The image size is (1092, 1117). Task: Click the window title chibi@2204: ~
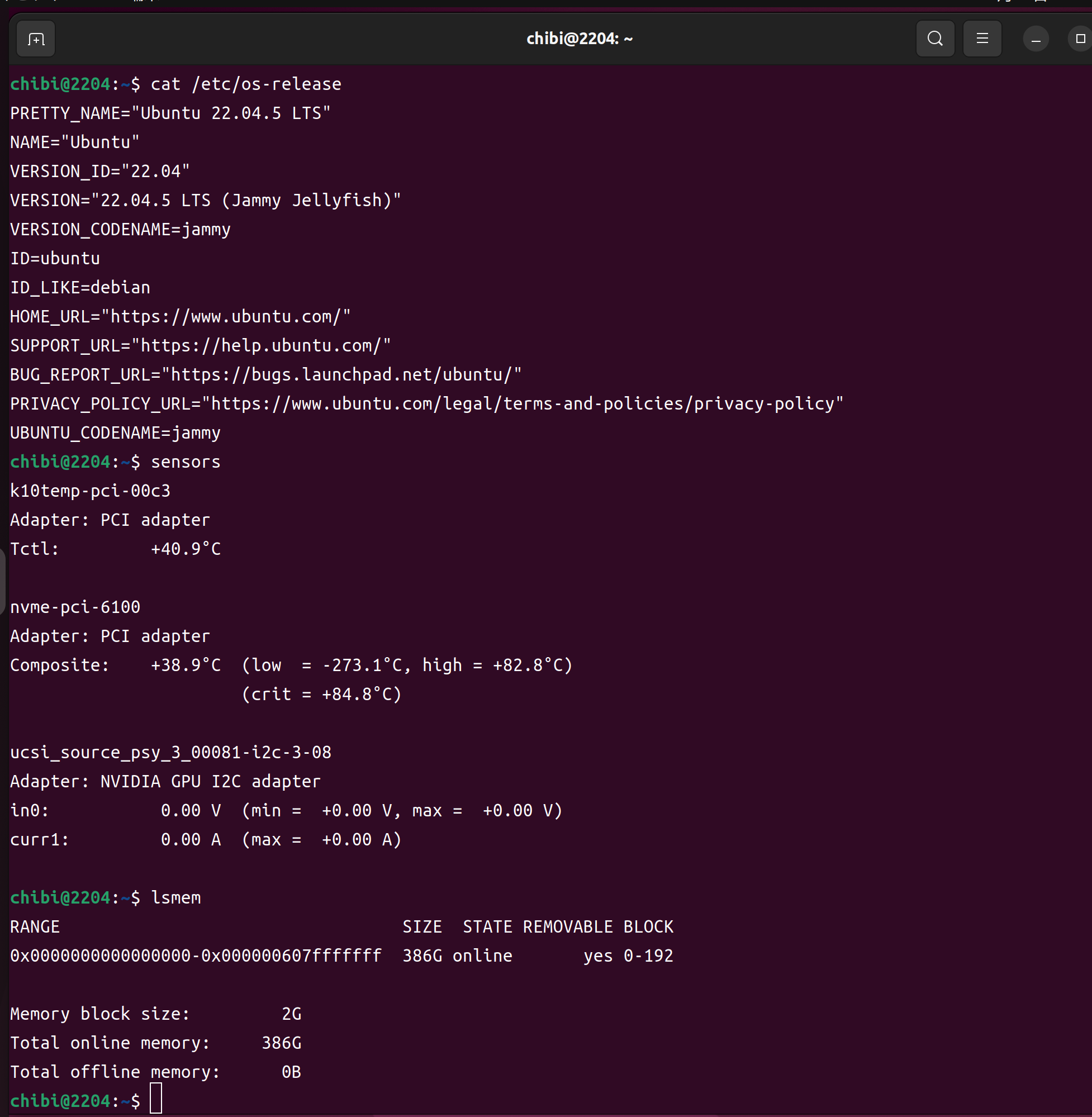click(x=580, y=39)
